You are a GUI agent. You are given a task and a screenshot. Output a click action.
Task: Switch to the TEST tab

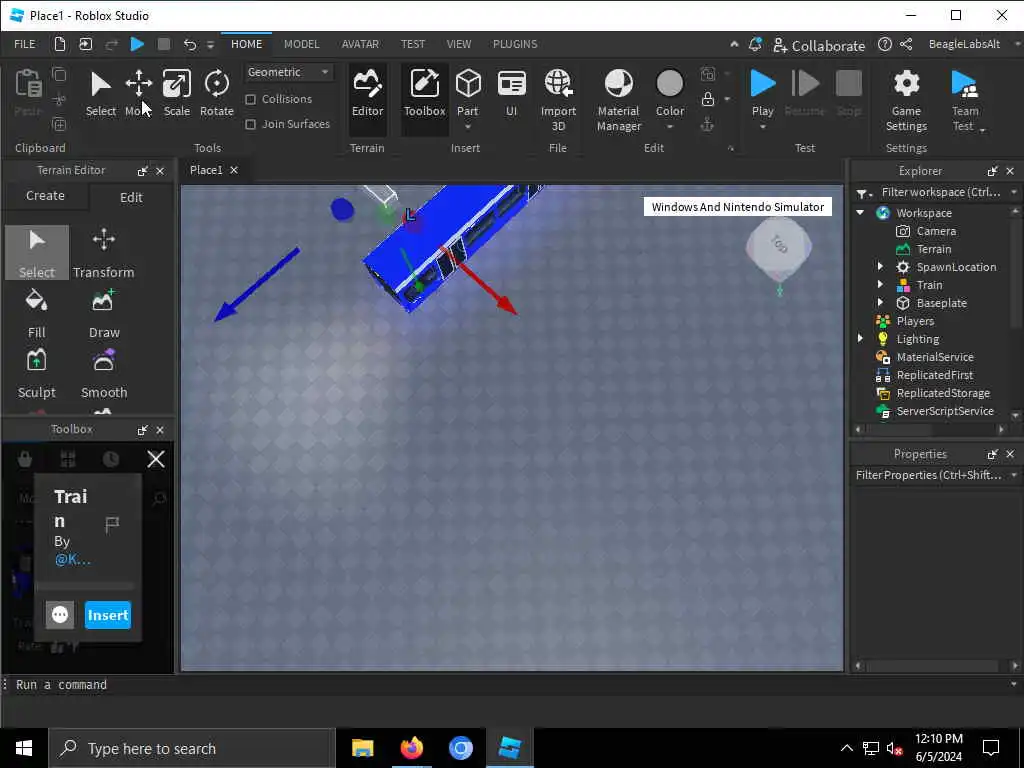pyautogui.click(x=413, y=44)
